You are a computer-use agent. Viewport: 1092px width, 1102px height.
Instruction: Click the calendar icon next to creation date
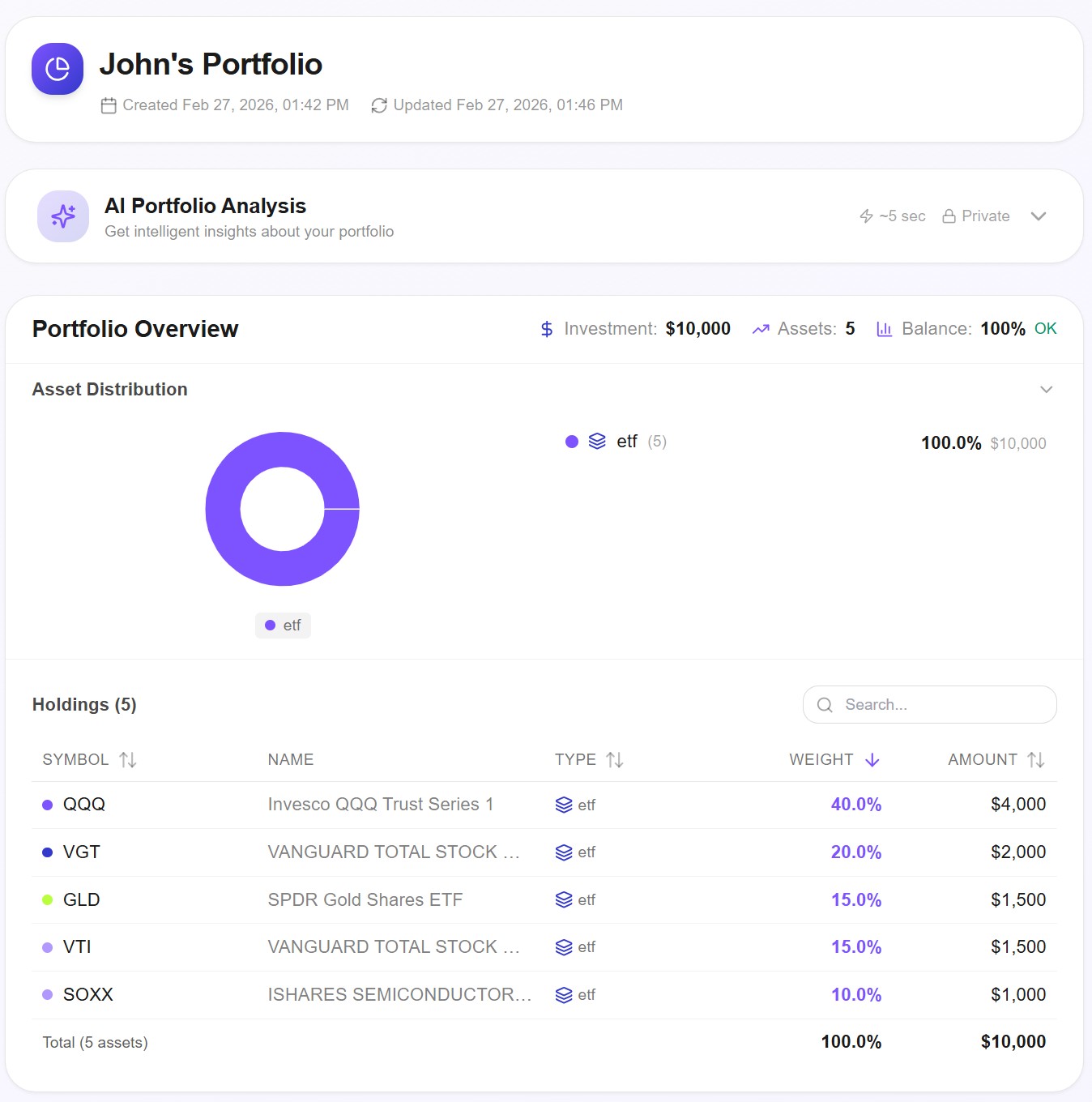click(x=109, y=105)
